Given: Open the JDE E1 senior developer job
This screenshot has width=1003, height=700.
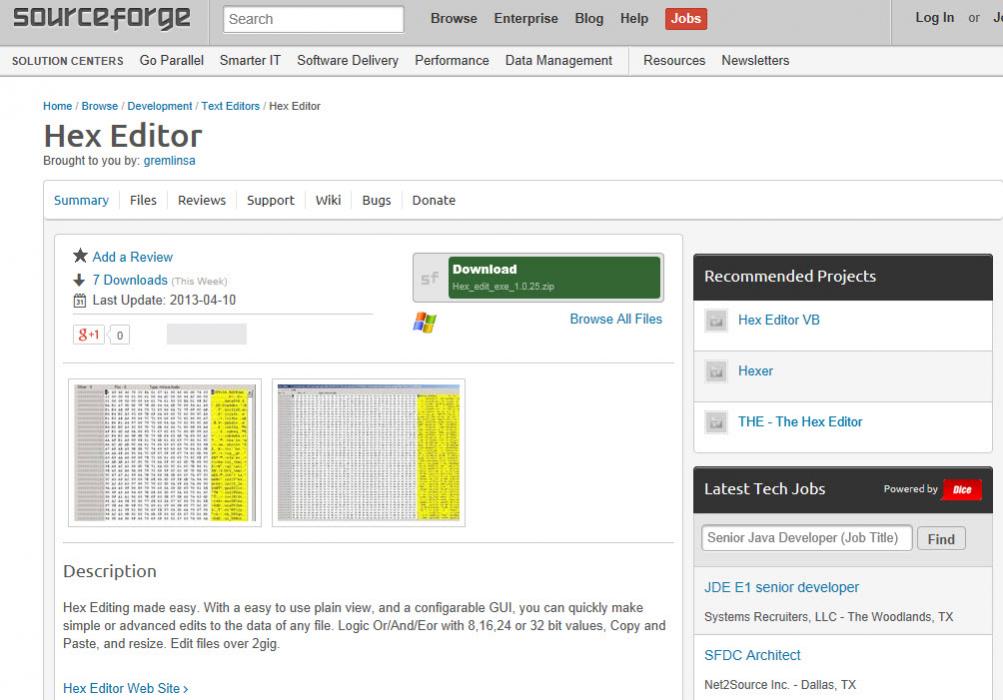Looking at the screenshot, I should [782, 587].
